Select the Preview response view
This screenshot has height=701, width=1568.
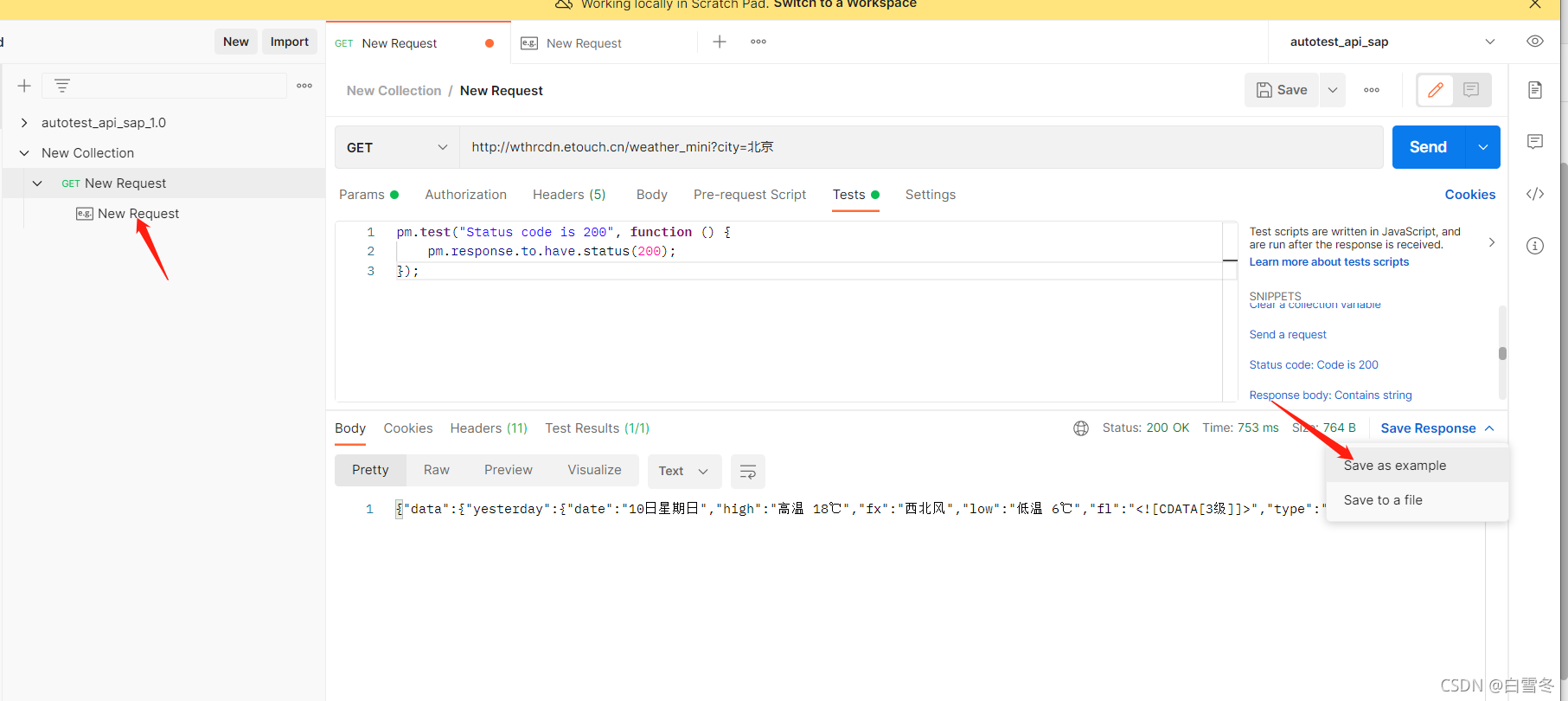pyautogui.click(x=509, y=470)
